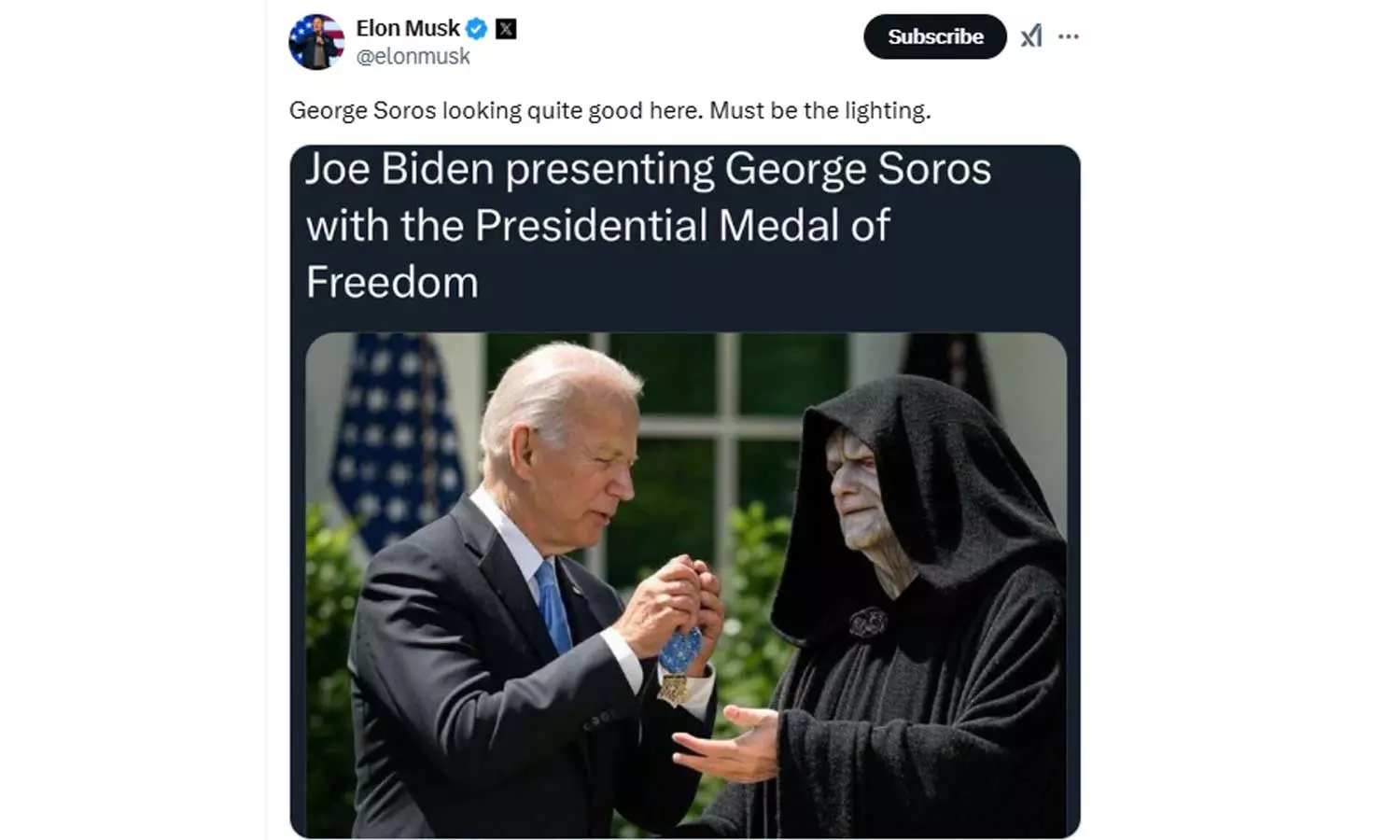The width and height of the screenshot is (1400, 840).
Task: Click the 'Must be the lighting.' sentence
Action: pos(820,110)
